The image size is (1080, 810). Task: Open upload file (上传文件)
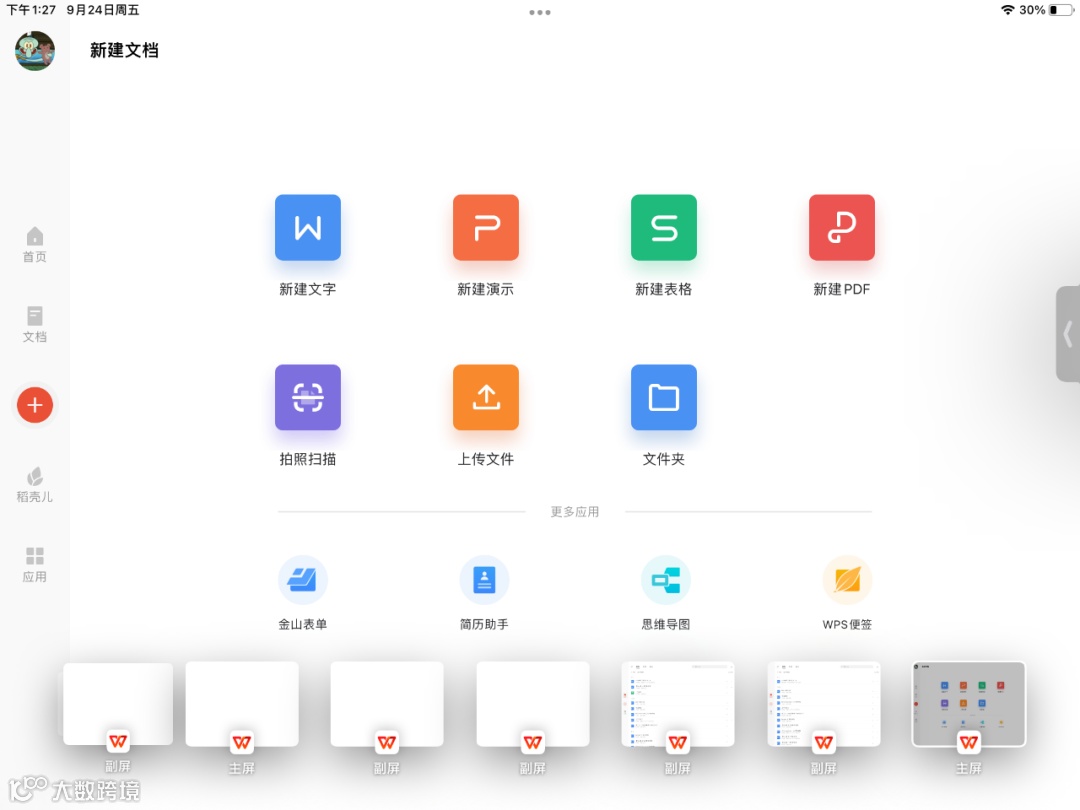[x=486, y=397]
